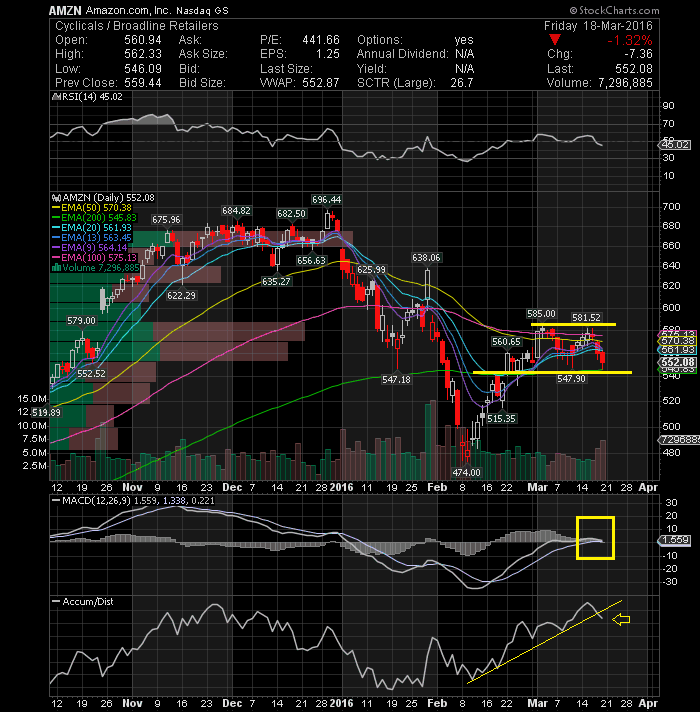This screenshot has width=700, height=712.
Task: Click the 684.82 price label
Action: click(236, 211)
